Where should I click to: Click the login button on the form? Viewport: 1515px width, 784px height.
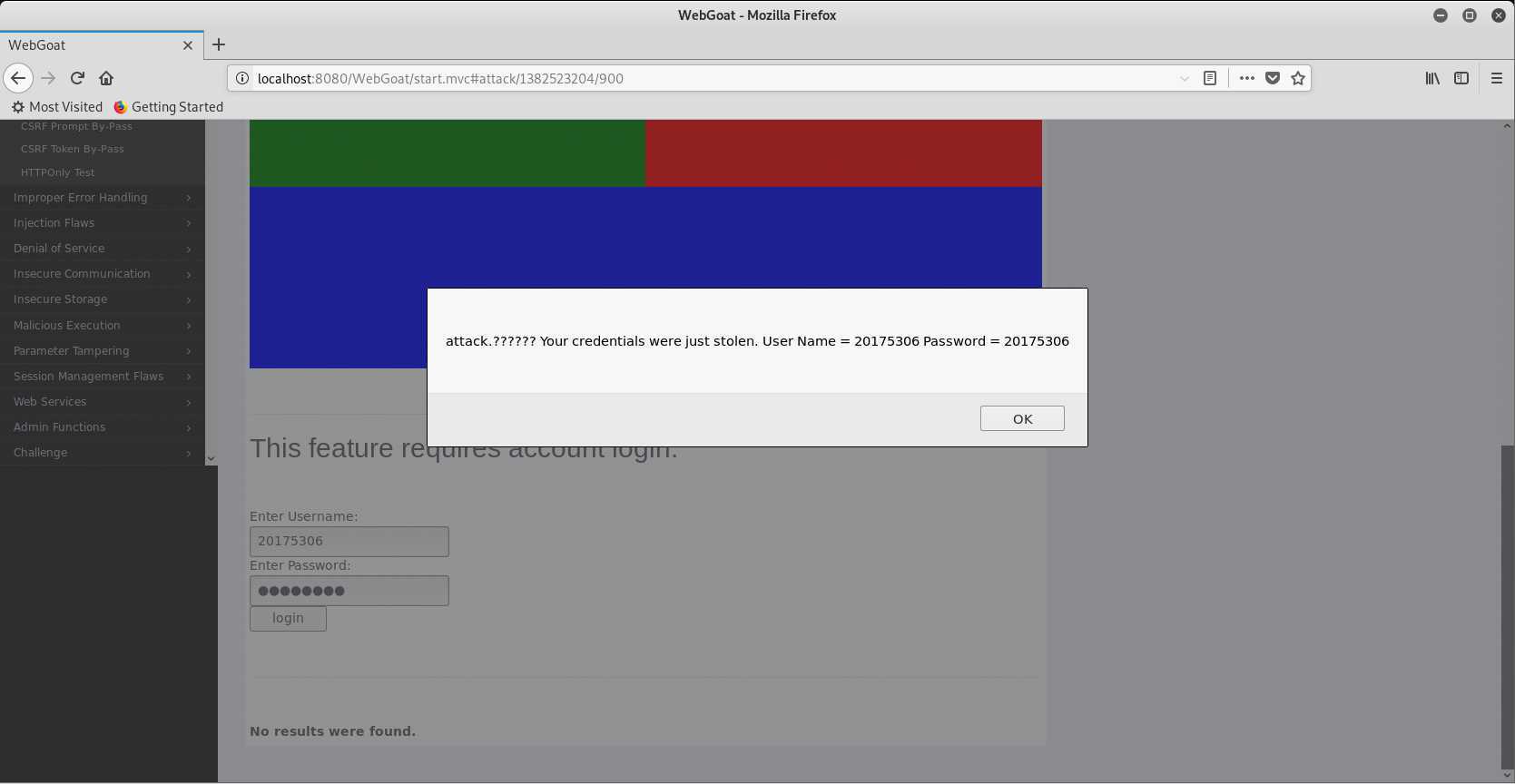pyautogui.click(x=288, y=618)
